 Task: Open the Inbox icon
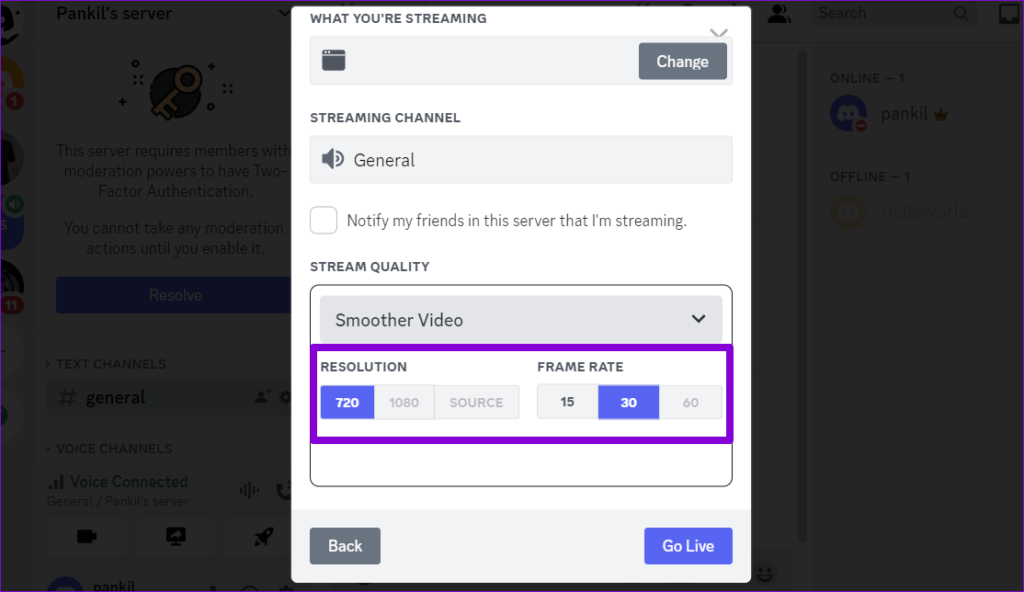point(1008,13)
